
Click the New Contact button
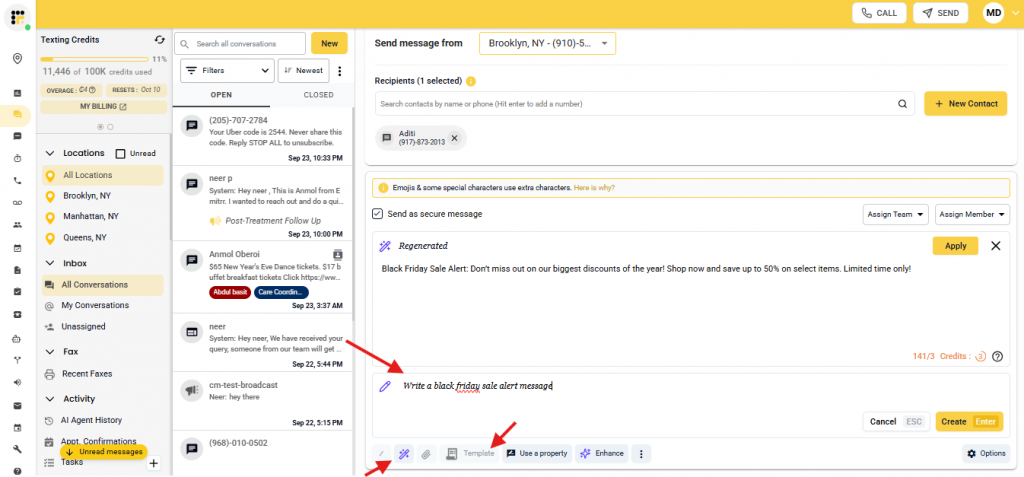(965, 104)
